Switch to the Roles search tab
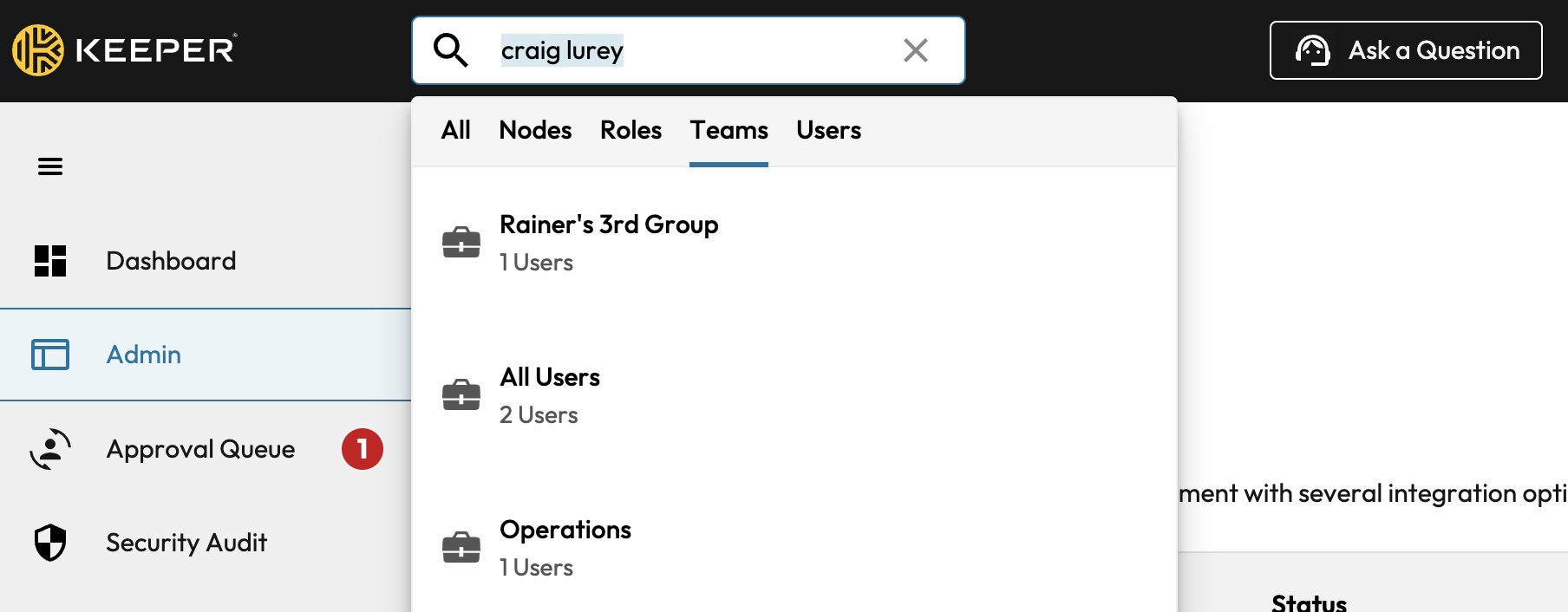This screenshot has height=612, width=1568. point(630,131)
